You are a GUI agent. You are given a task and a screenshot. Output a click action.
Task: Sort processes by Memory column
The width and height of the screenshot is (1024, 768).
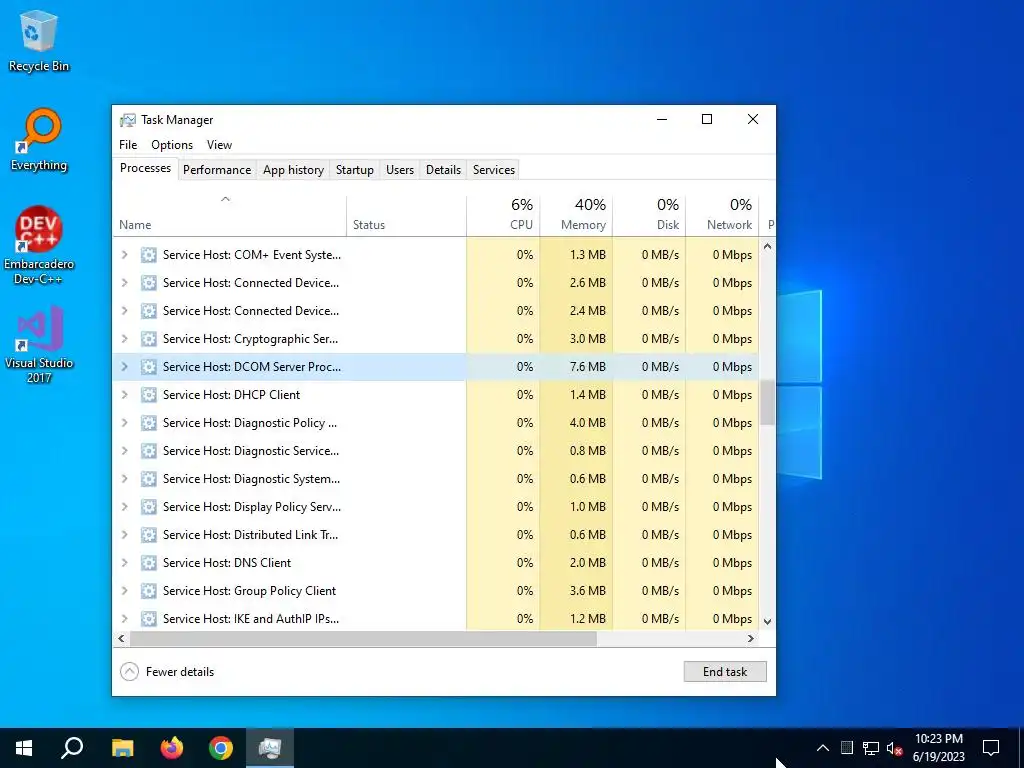(x=576, y=216)
